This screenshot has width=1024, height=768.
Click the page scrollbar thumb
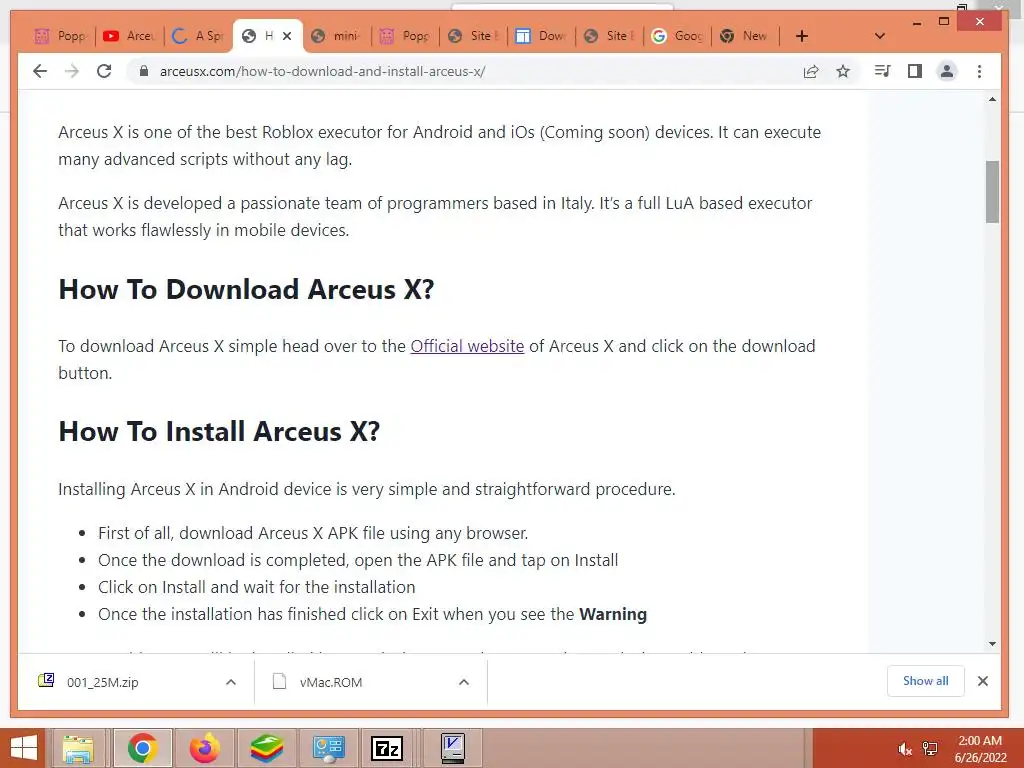click(x=992, y=191)
